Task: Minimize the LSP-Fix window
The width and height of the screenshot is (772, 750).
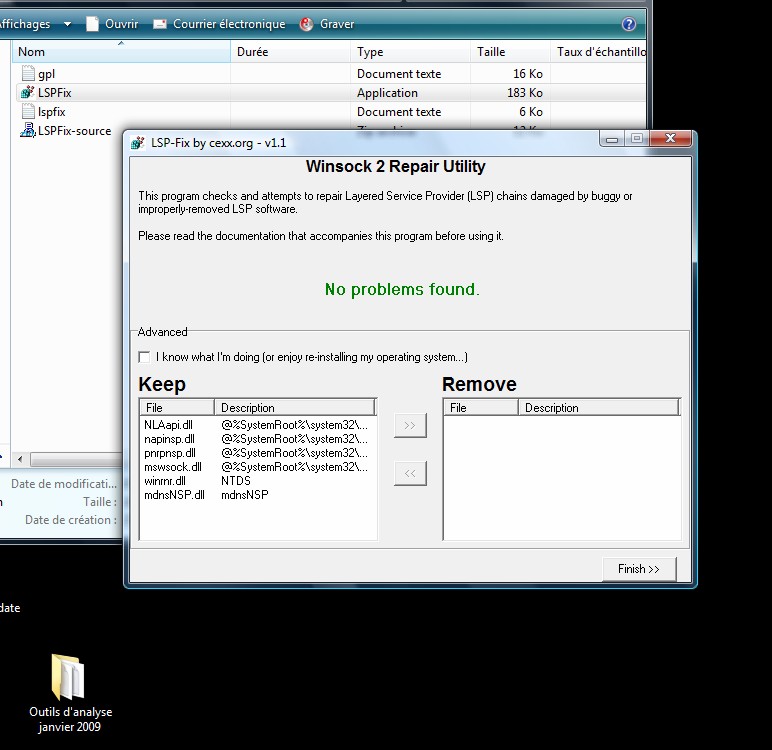Action: [x=612, y=139]
